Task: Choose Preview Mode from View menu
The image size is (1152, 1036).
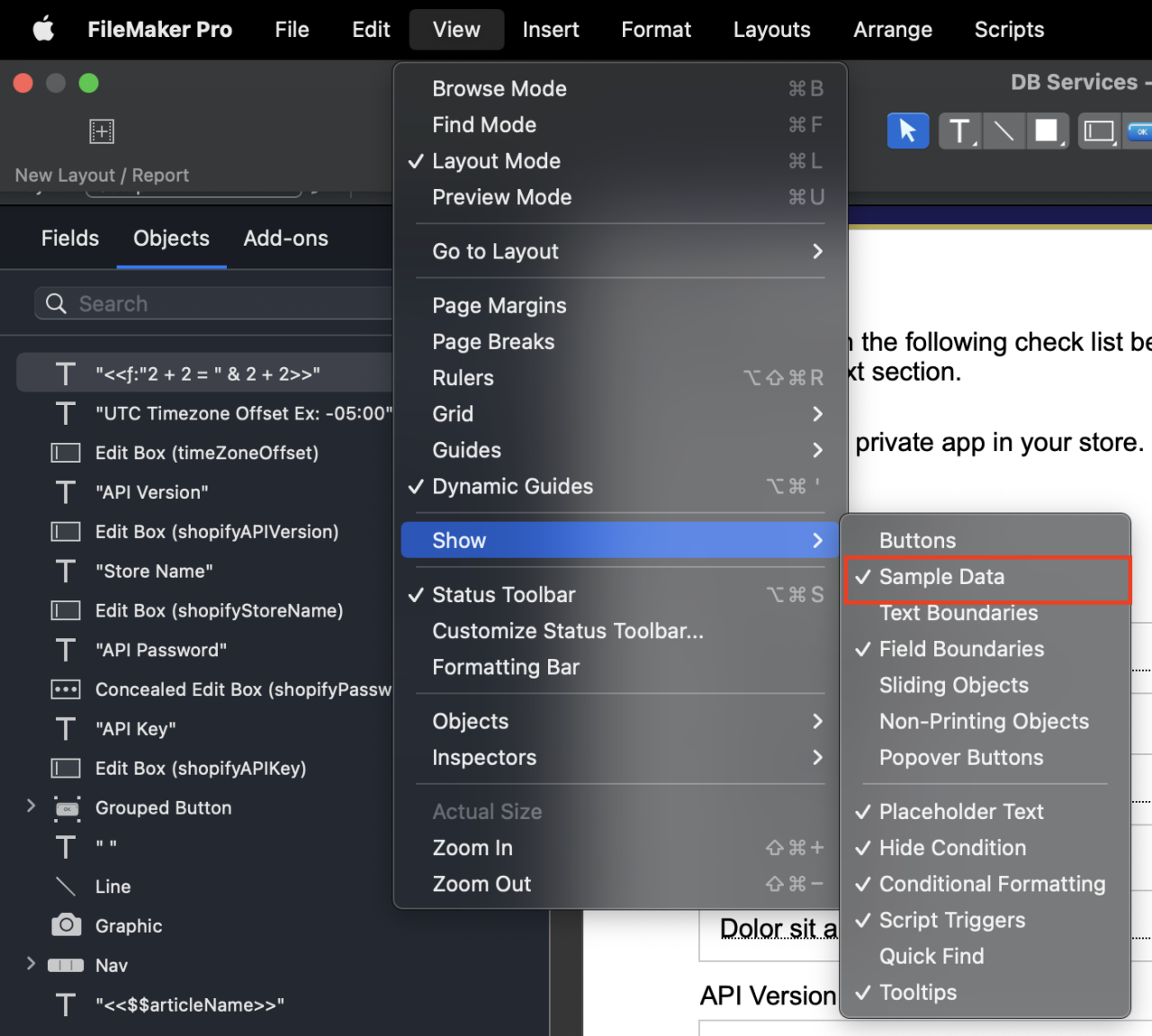Action: (620, 197)
